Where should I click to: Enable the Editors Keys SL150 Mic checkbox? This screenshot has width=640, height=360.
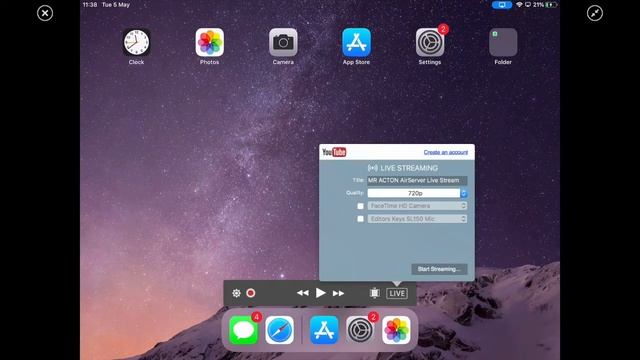(360, 219)
